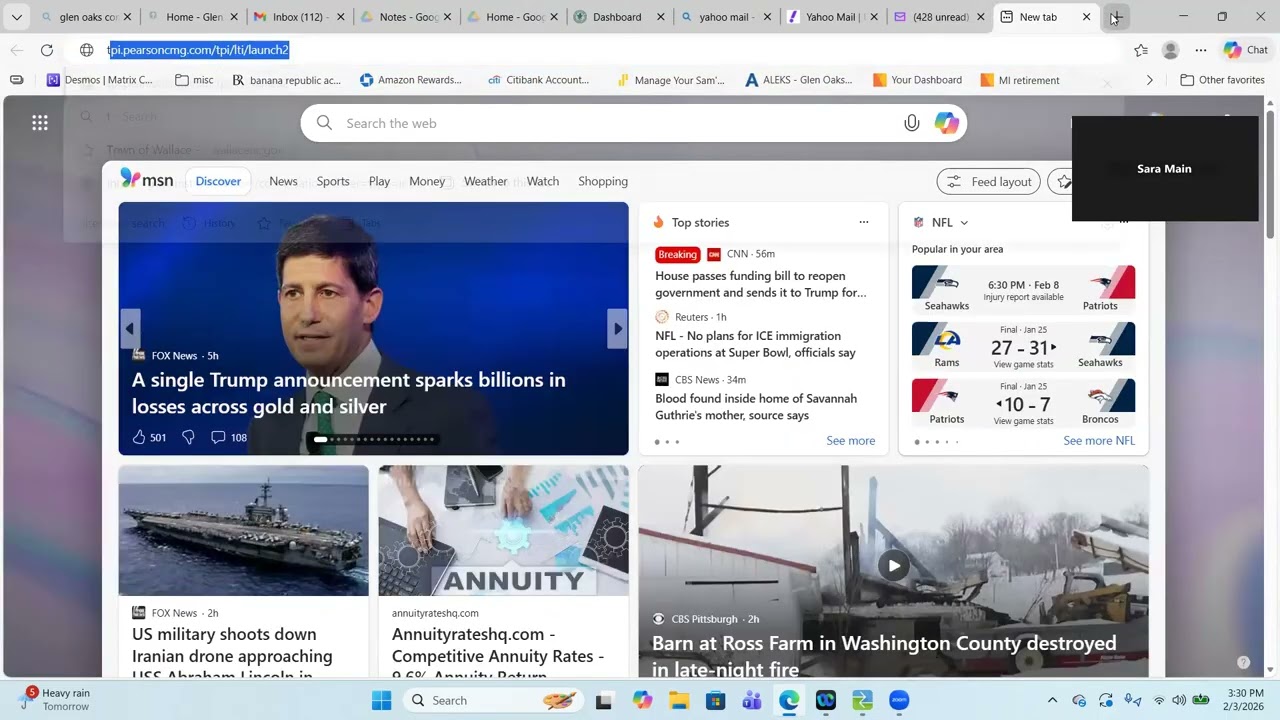Open Copilot from the search box

tap(946, 123)
